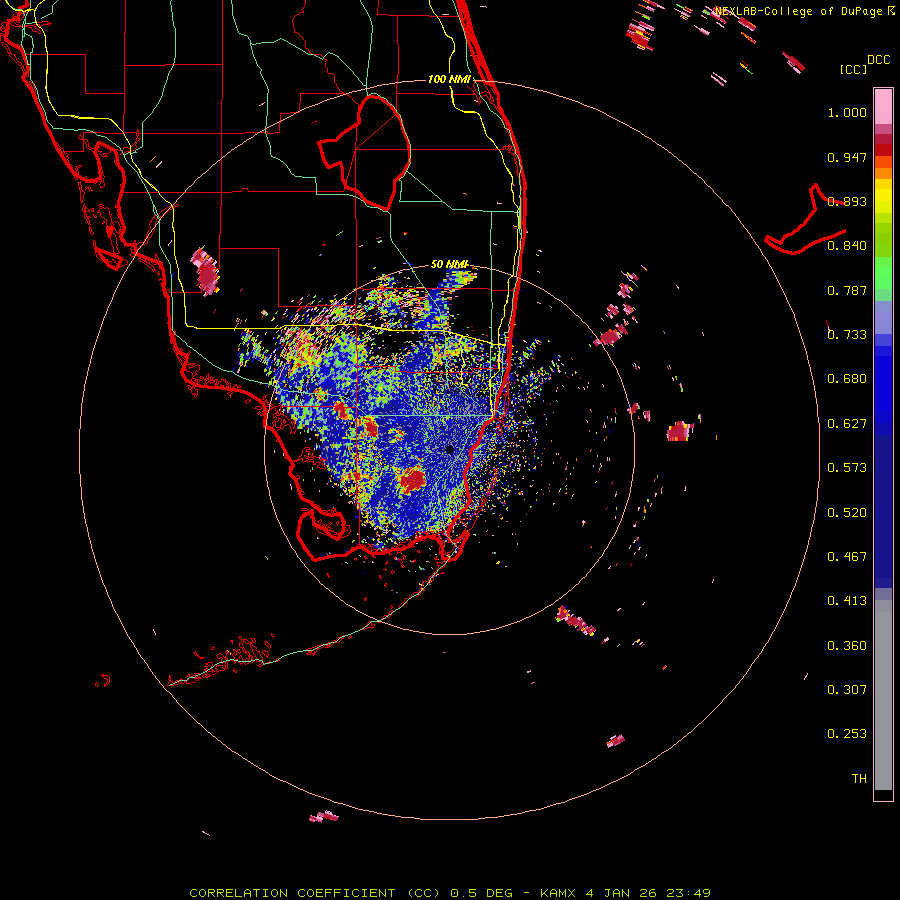Select the 0.733 color scale value
The image size is (900, 900).
847,335
